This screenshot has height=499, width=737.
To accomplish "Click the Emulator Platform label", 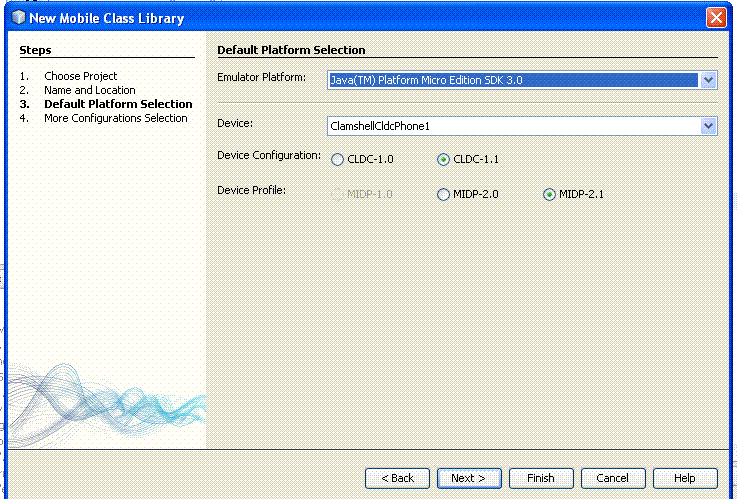I will click(261, 78).
